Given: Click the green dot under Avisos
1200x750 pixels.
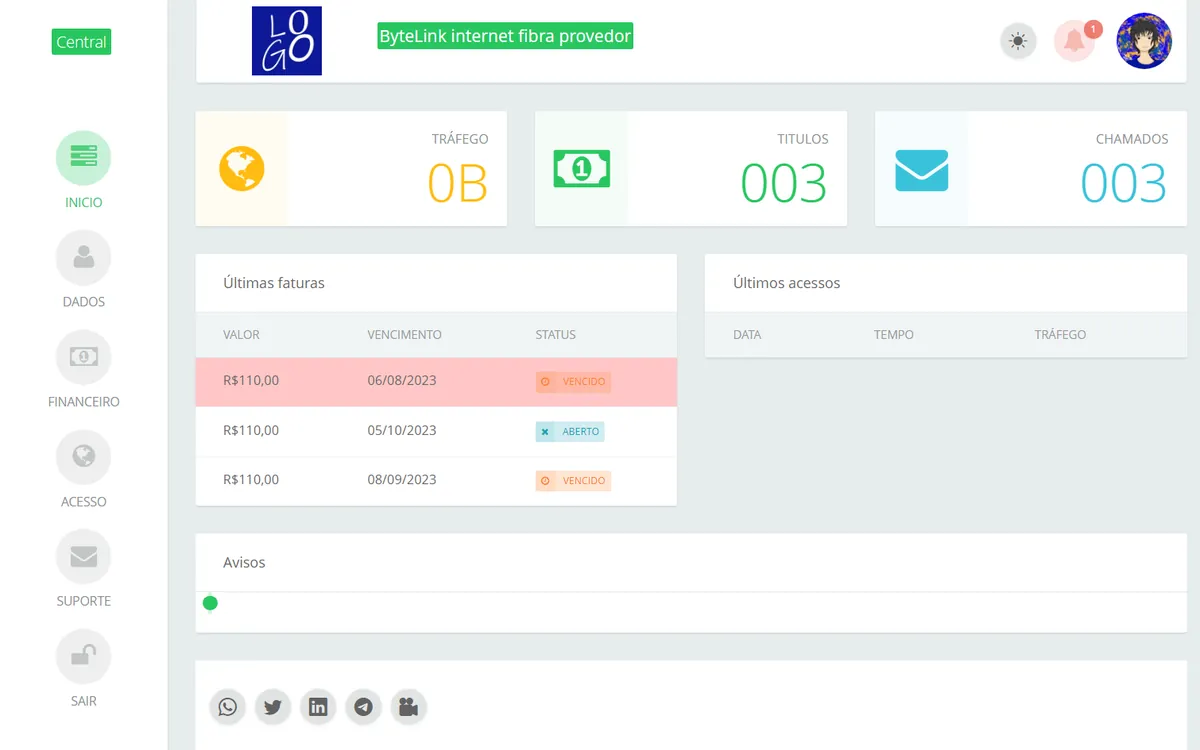Looking at the screenshot, I should pyautogui.click(x=210, y=603).
